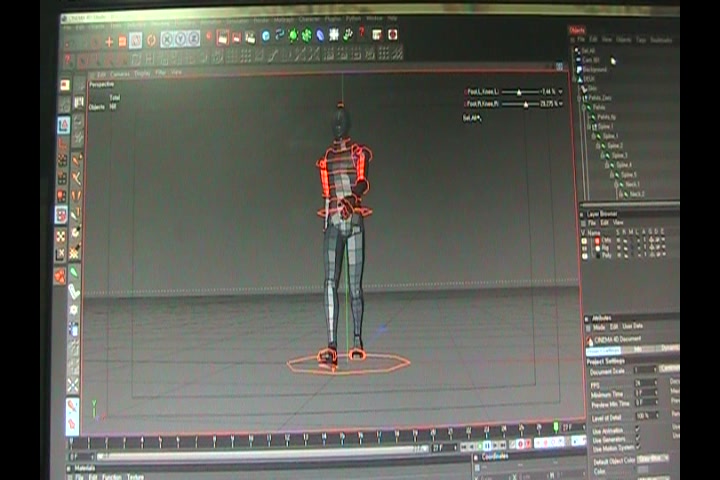This screenshot has width=720, height=480.
Task: Toggle visibility of Ctrls layer in Layer Browser
Action: (584, 241)
